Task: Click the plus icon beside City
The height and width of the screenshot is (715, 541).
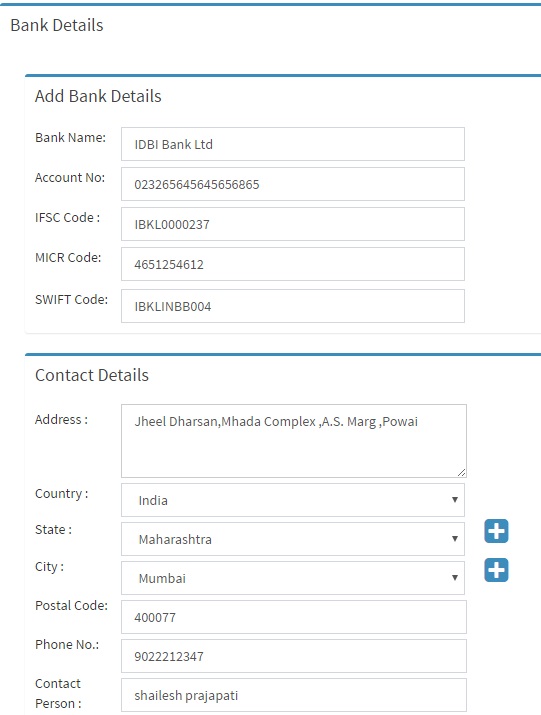Action: (x=496, y=570)
